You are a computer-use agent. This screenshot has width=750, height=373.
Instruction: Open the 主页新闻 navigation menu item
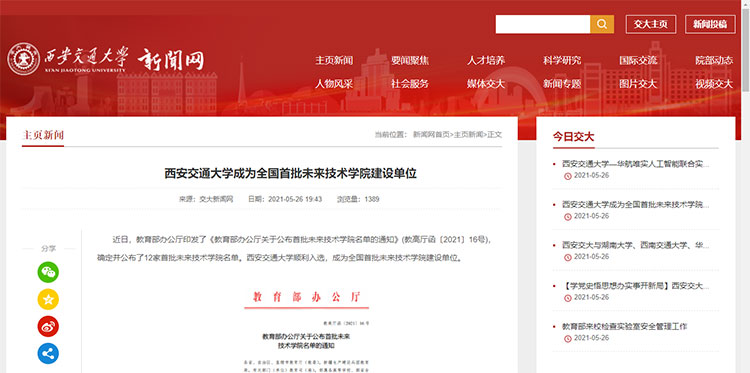pyautogui.click(x=334, y=61)
